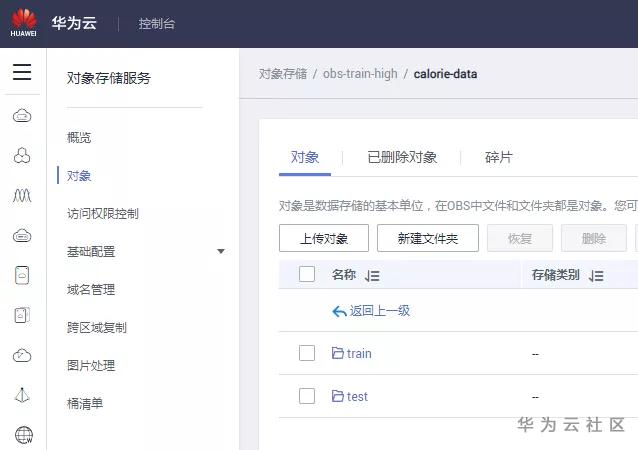
Task: Tick the select-all checkbox in table header
Action: point(307,274)
